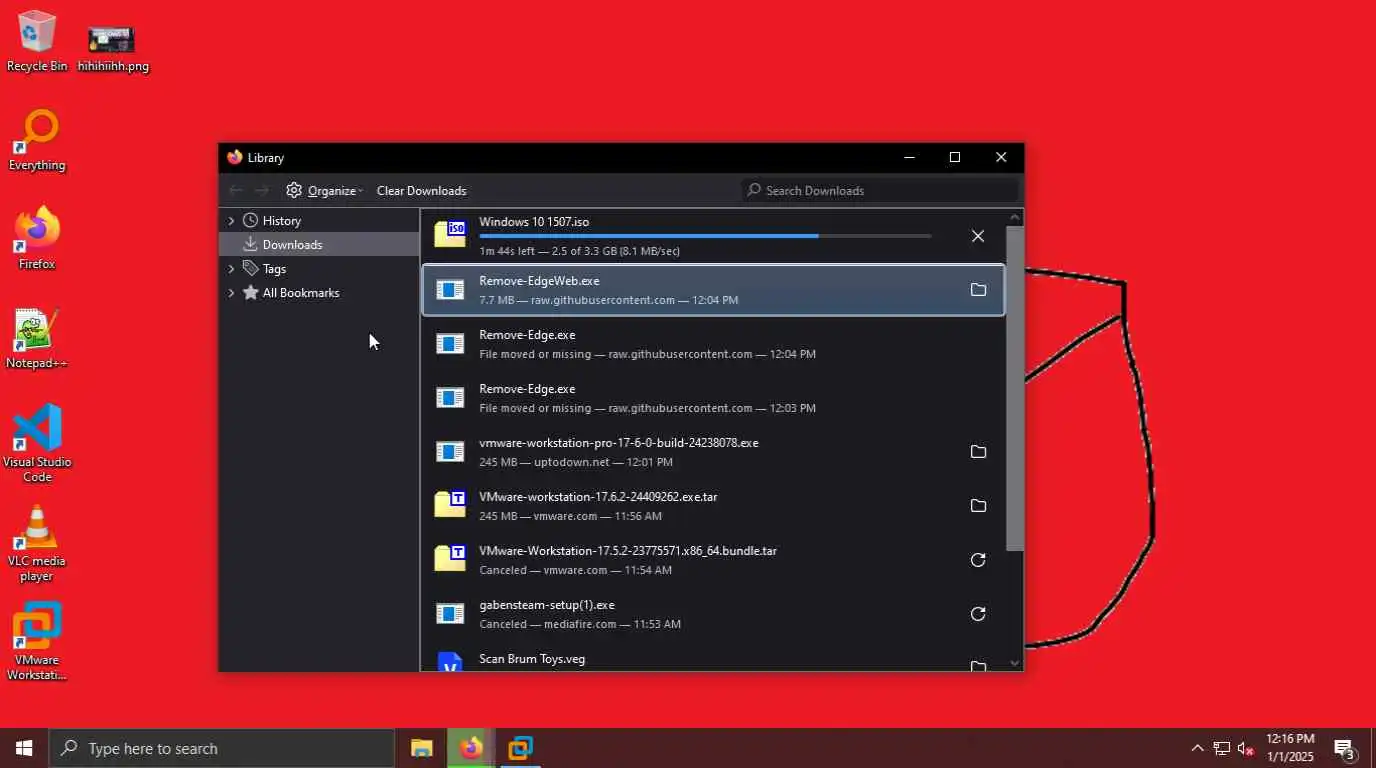Click the VMware-workstation-17.6.2 tar file icon
The image size is (1376, 768).
[x=450, y=504]
